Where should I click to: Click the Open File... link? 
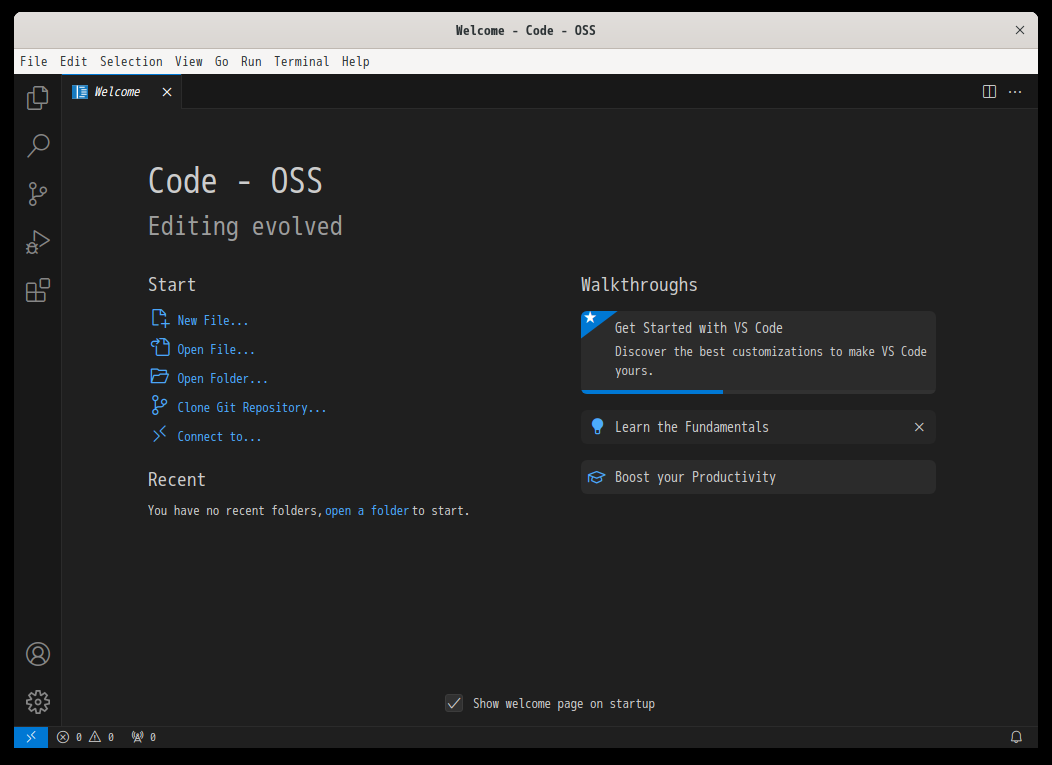pos(216,350)
